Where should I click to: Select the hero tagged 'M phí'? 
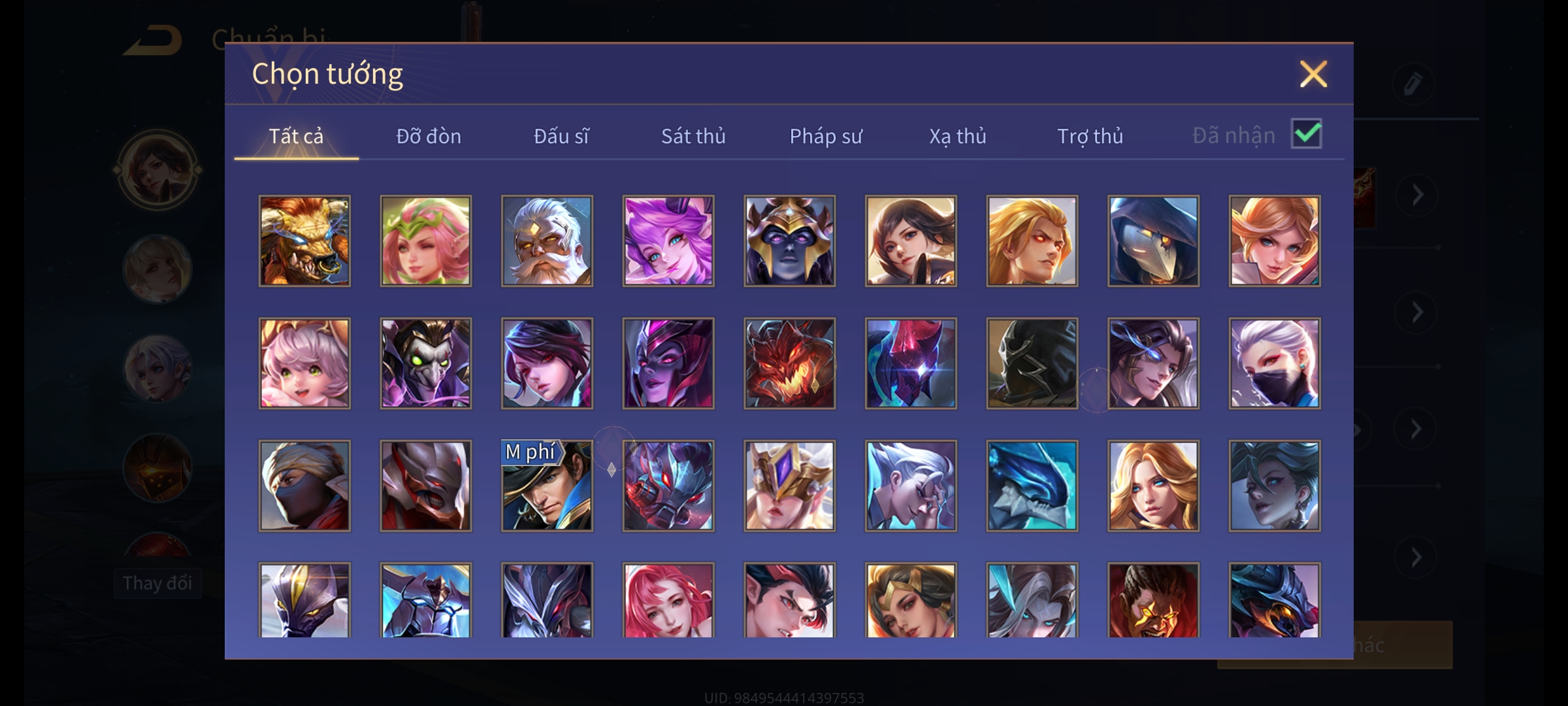tap(547, 485)
